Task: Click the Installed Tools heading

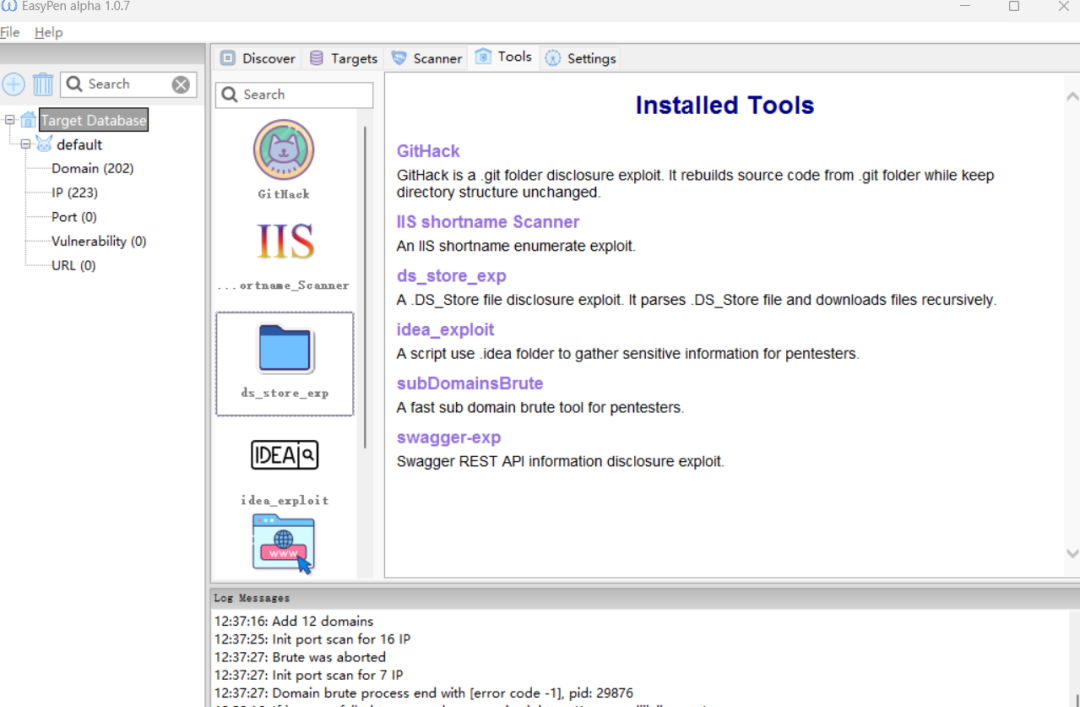Action: coord(725,105)
